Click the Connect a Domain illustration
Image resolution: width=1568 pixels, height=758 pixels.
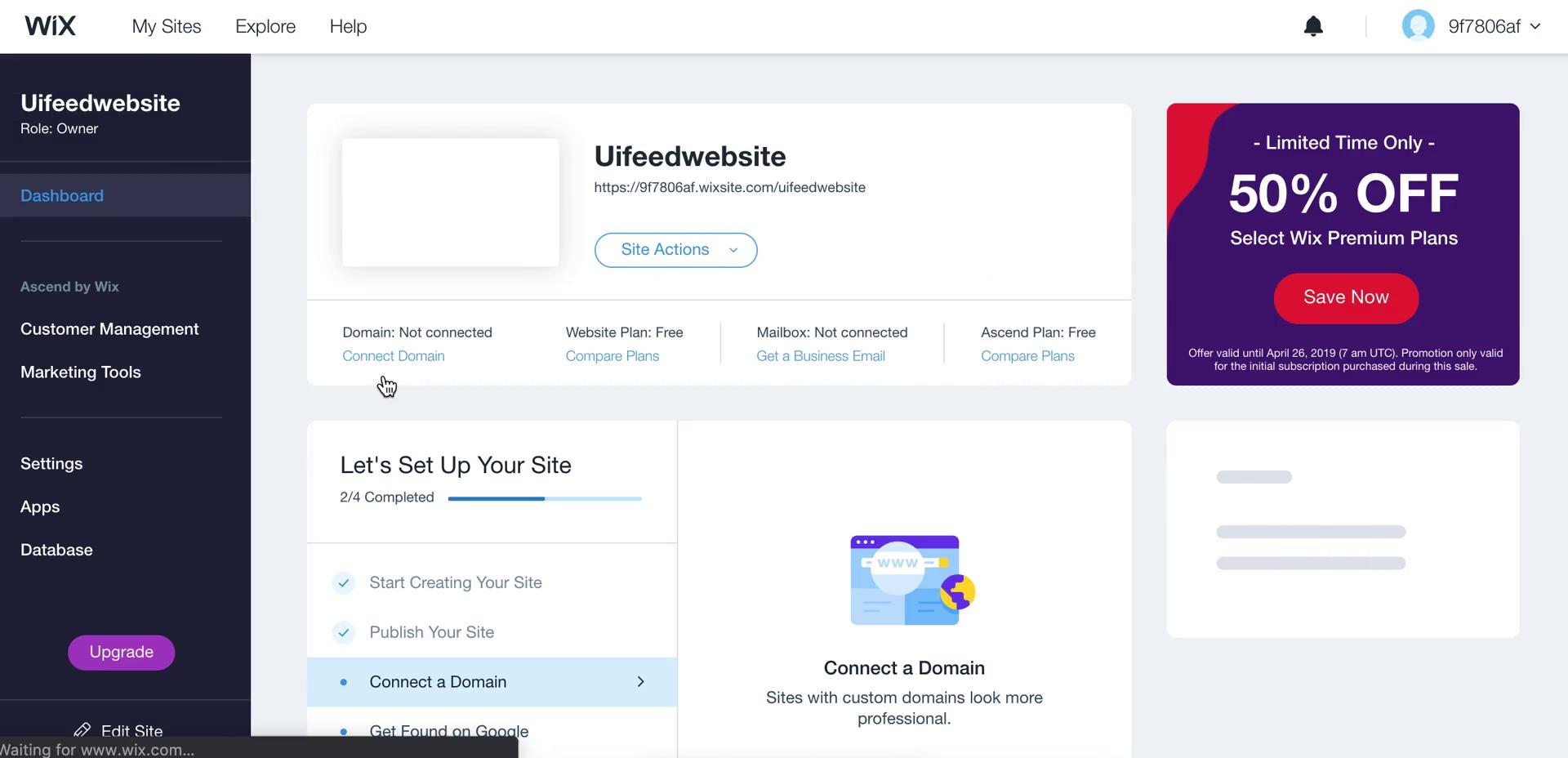pyautogui.click(x=912, y=580)
